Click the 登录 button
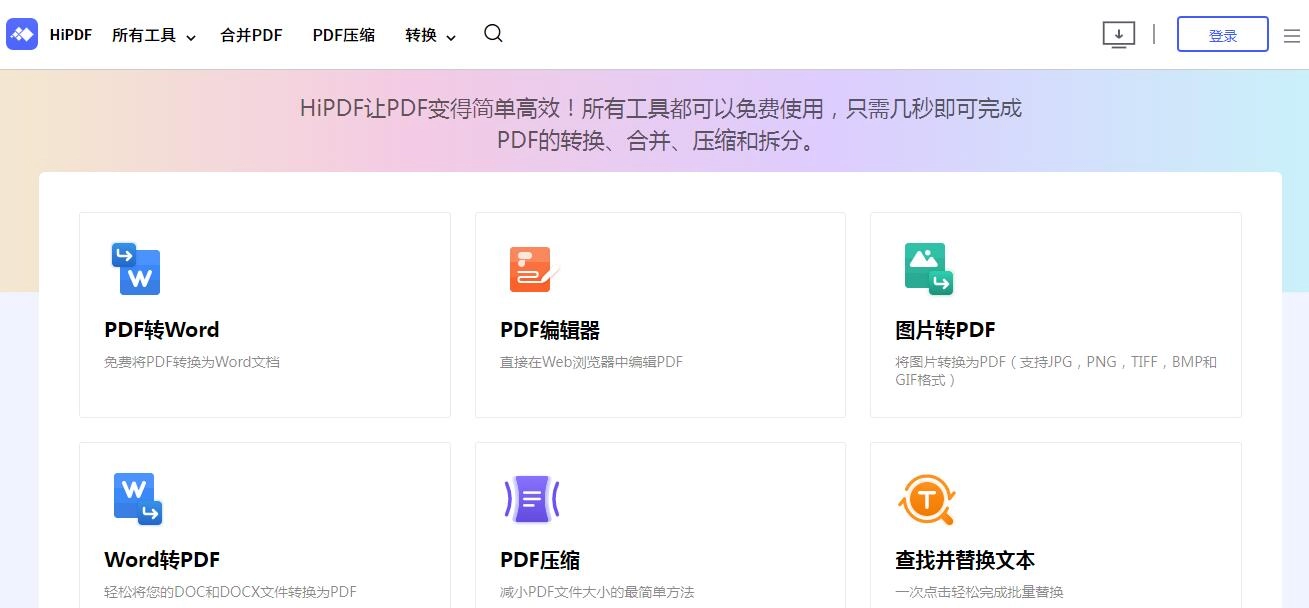This screenshot has height=608, width=1309. [x=1222, y=34]
